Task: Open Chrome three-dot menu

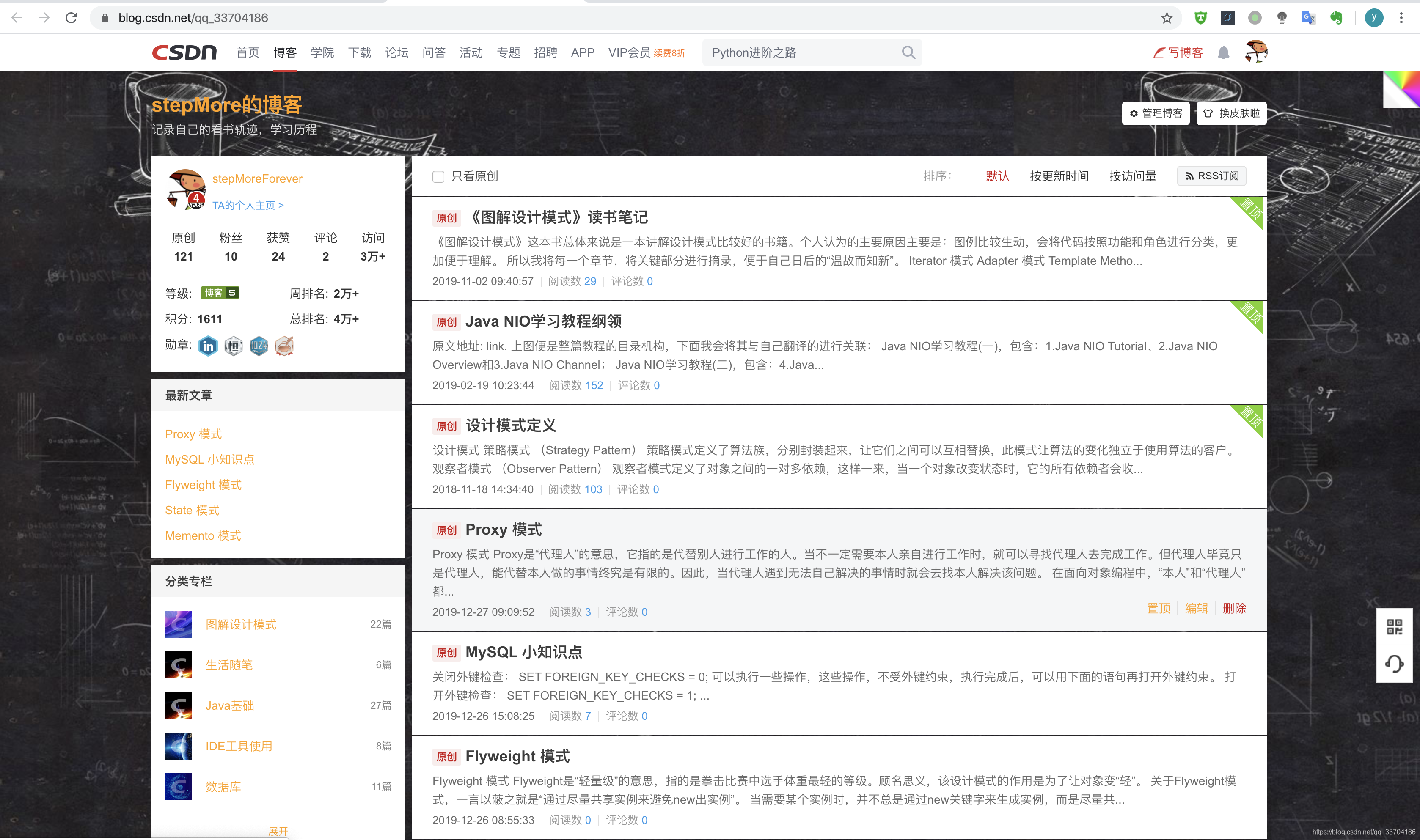Action: [1401, 18]
